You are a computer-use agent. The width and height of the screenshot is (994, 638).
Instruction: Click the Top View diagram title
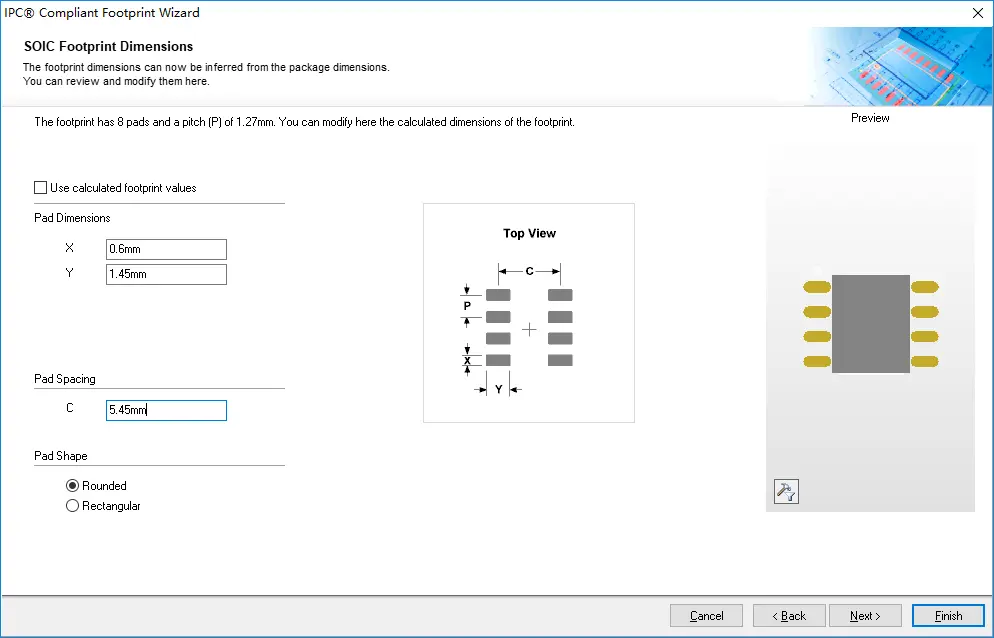point(529,233)
